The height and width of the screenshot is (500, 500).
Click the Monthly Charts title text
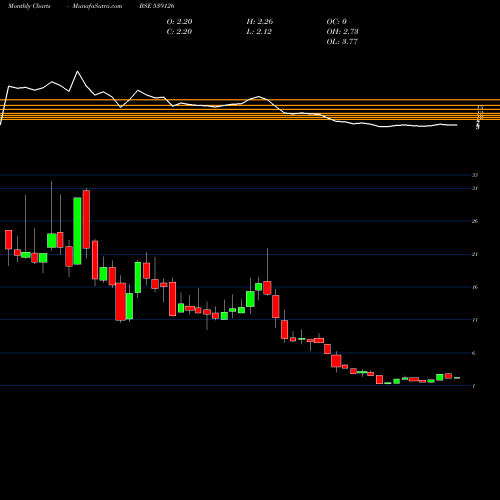pos(29,6)
